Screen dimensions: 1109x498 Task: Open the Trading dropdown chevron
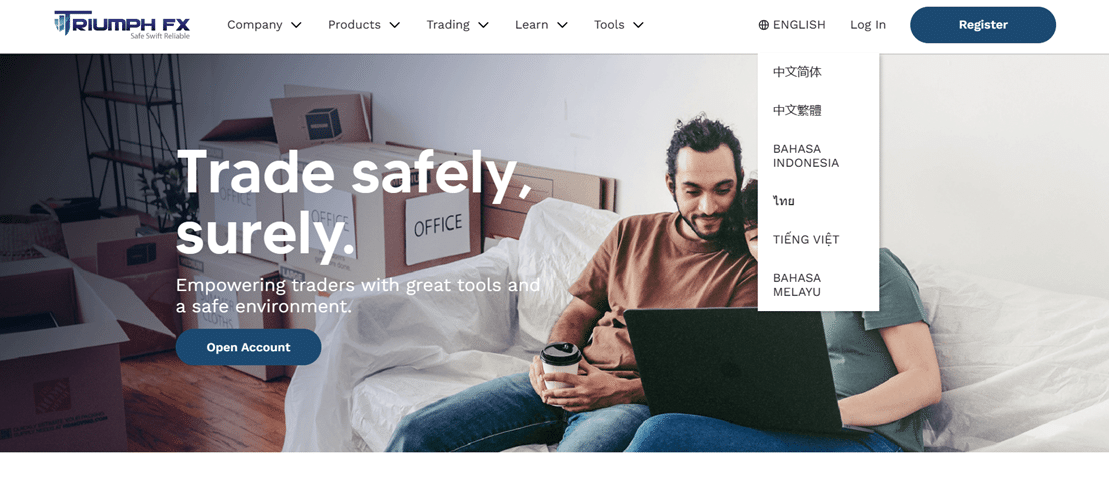[483, 25]
